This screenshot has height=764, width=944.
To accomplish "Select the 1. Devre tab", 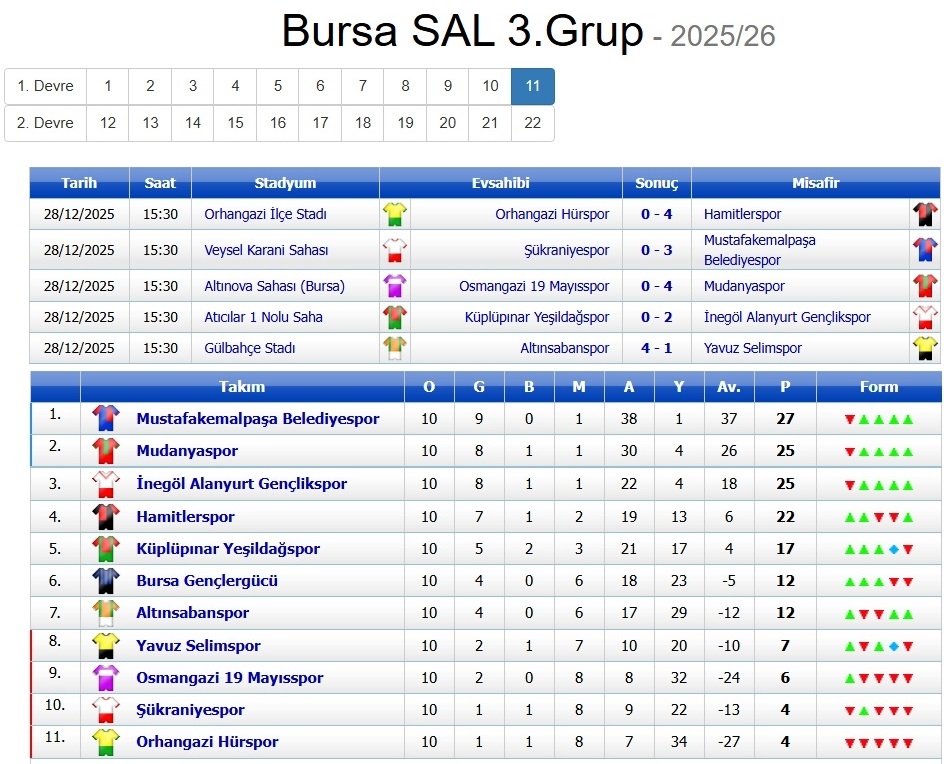I will [46, 86].
